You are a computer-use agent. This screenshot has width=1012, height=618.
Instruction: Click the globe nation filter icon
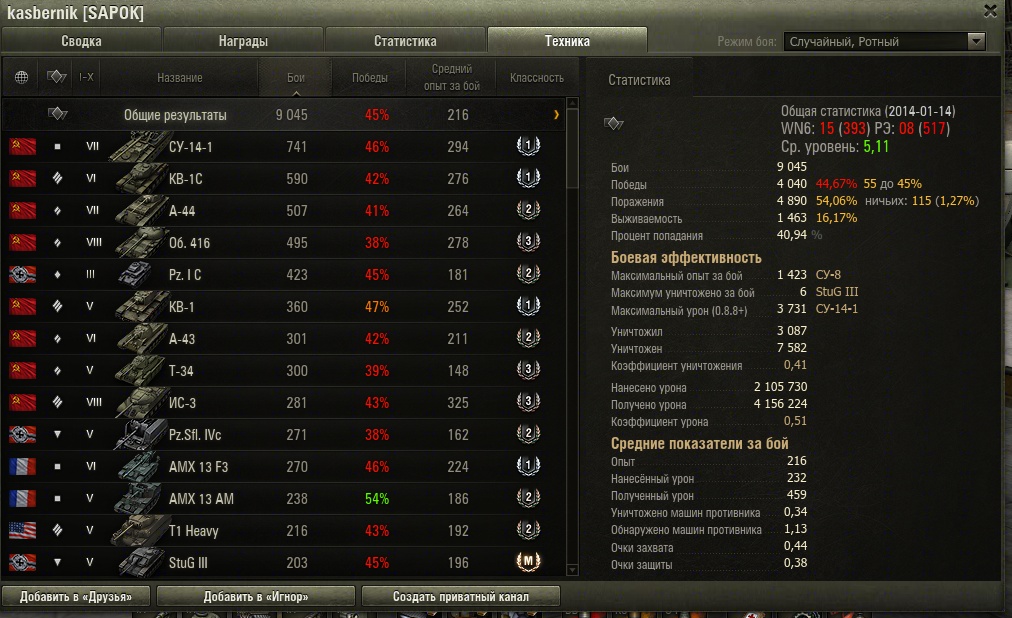coord(21,77)
